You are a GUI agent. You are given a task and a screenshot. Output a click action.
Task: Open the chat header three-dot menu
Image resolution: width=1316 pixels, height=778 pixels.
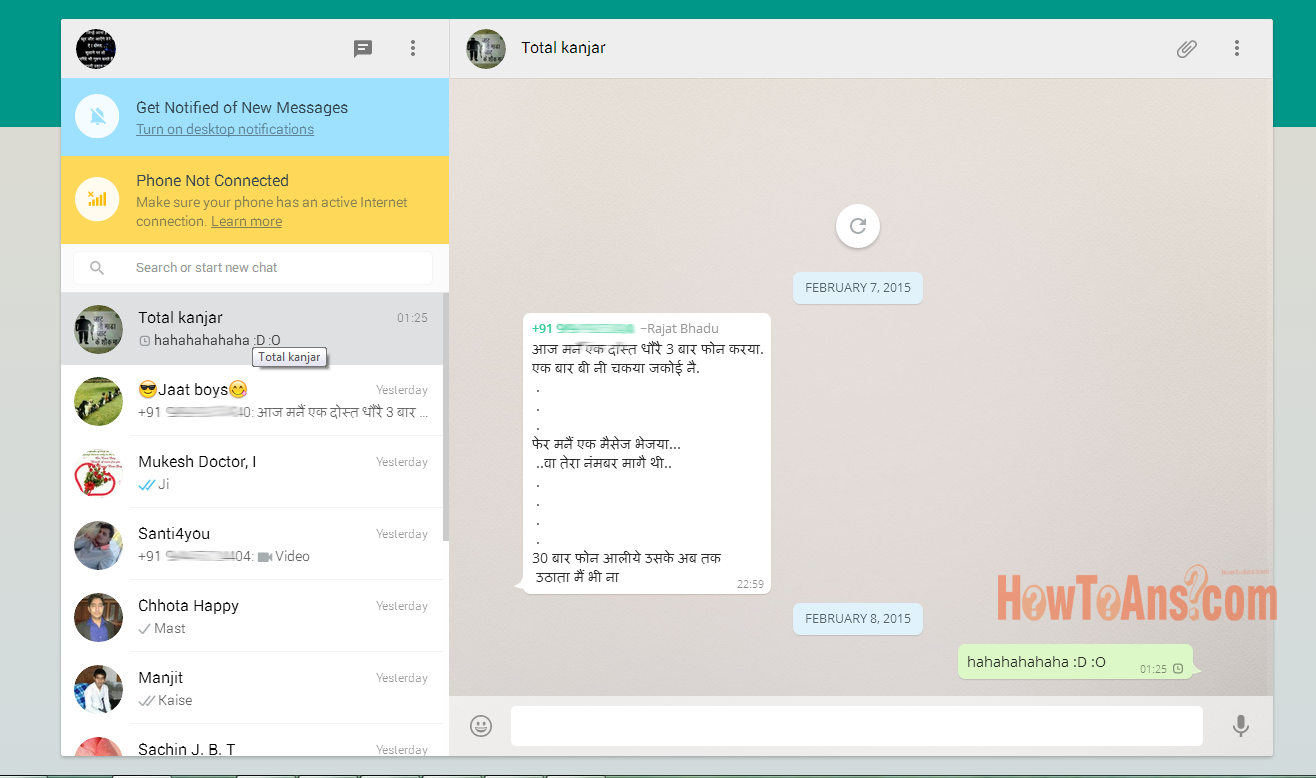click(x=1237, y=48)
